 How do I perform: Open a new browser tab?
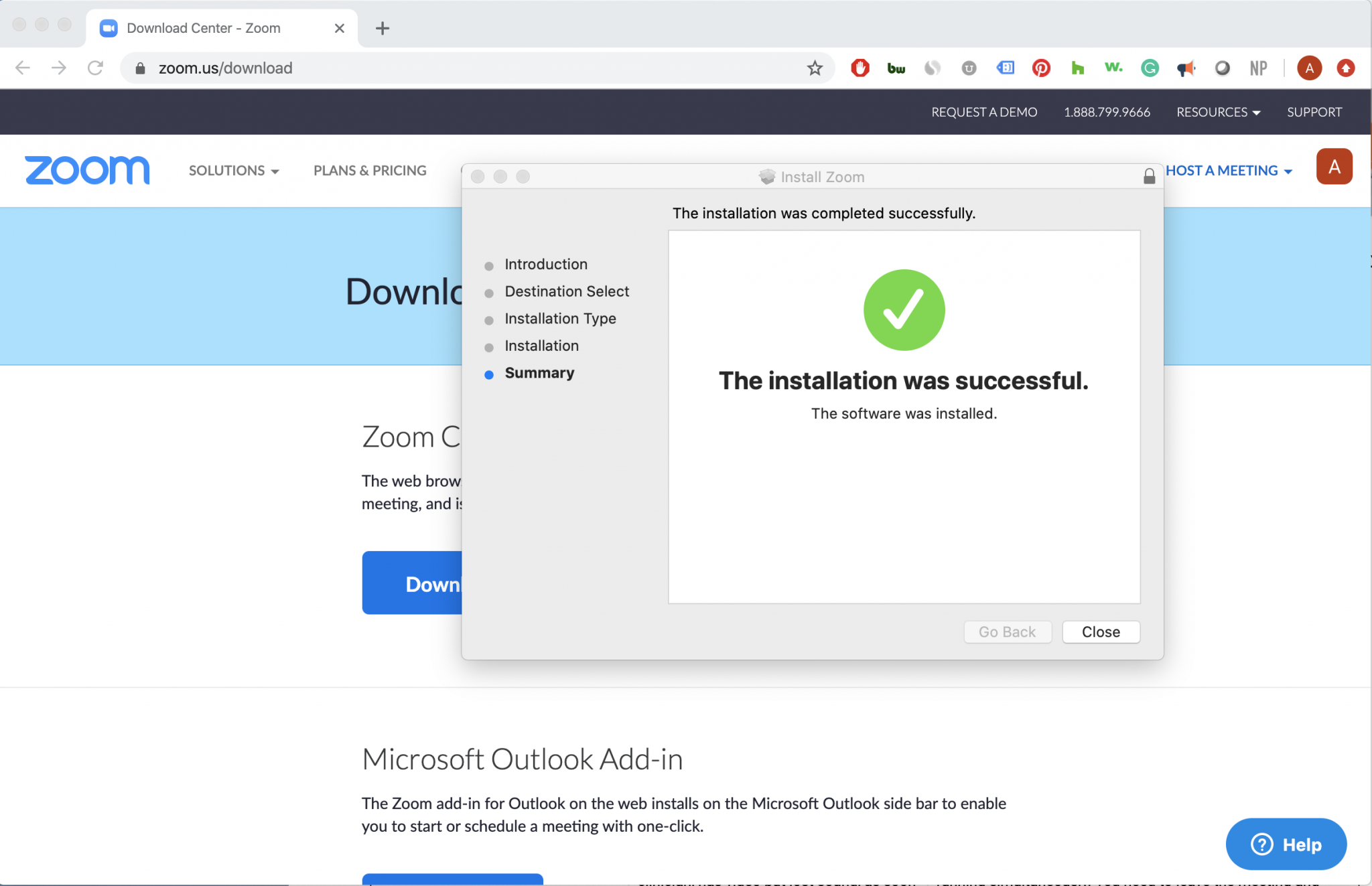[x=383, y=28]
